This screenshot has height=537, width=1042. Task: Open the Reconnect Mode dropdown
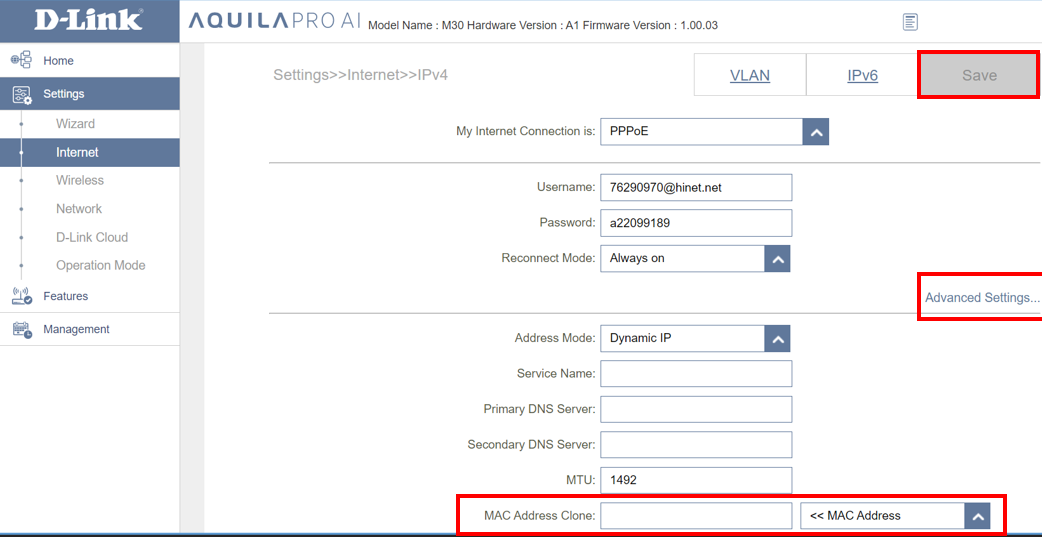pyautogui.click(x=777, y=258)
